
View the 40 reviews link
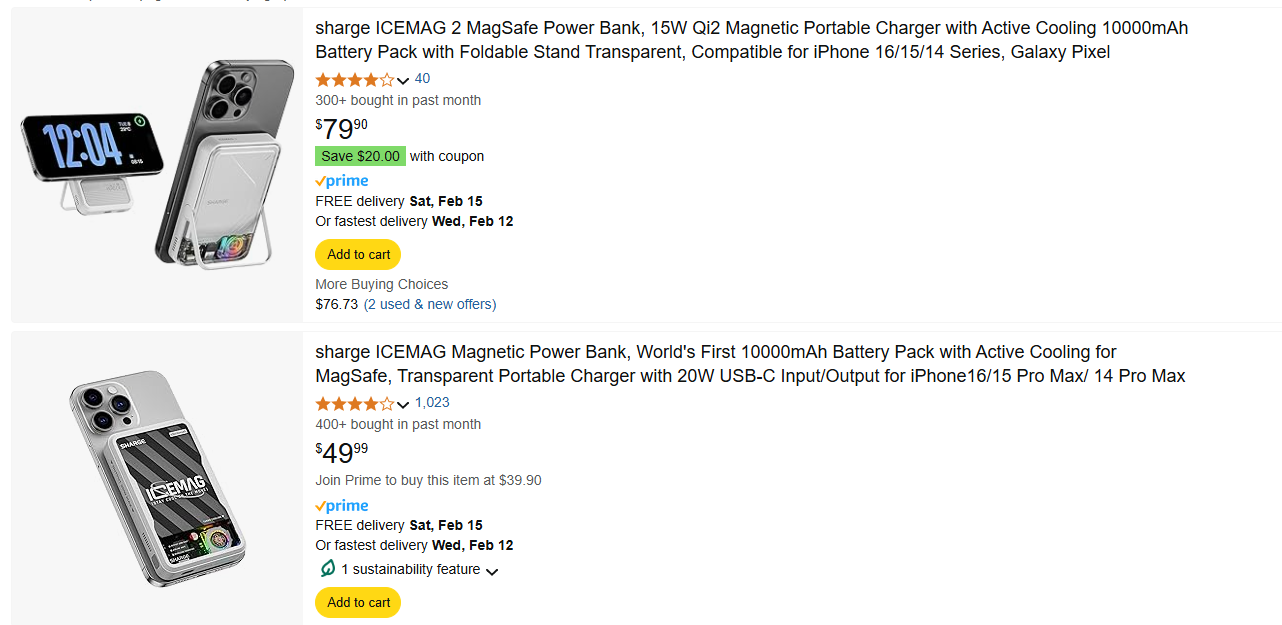point(422,79)
